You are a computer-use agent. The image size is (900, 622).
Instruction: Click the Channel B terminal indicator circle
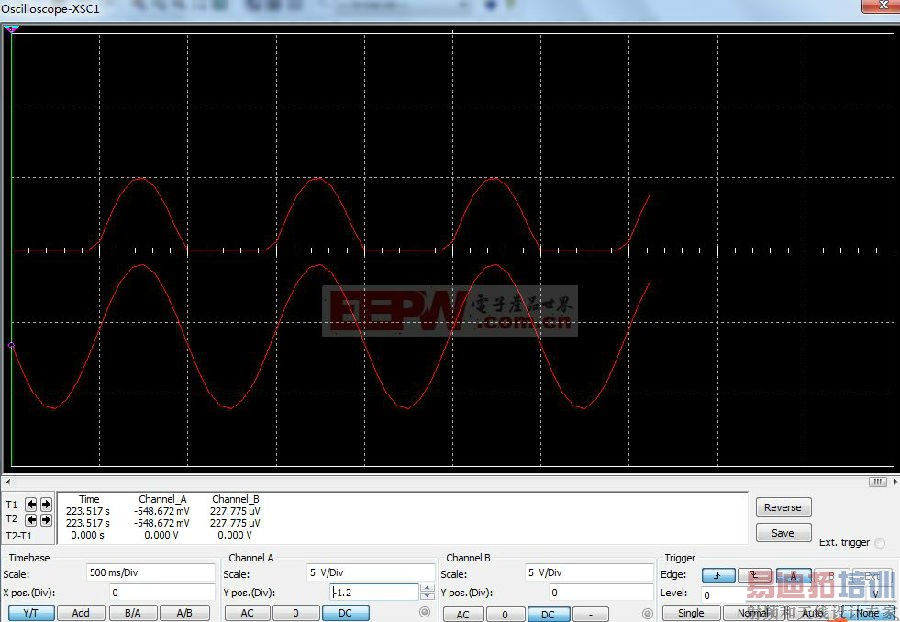pyautogui.click(x=647, y=613)
